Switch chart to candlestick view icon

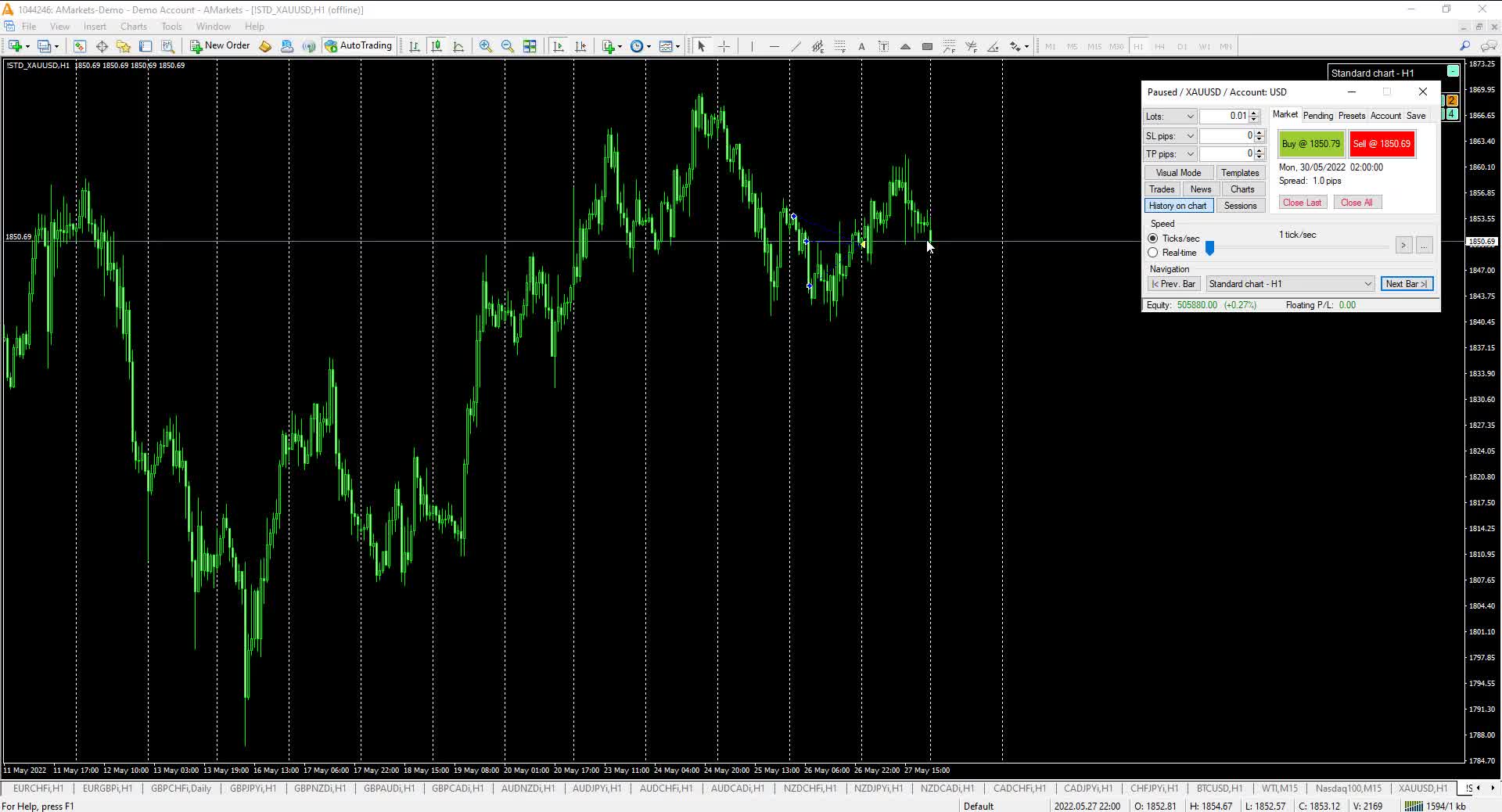437,46
